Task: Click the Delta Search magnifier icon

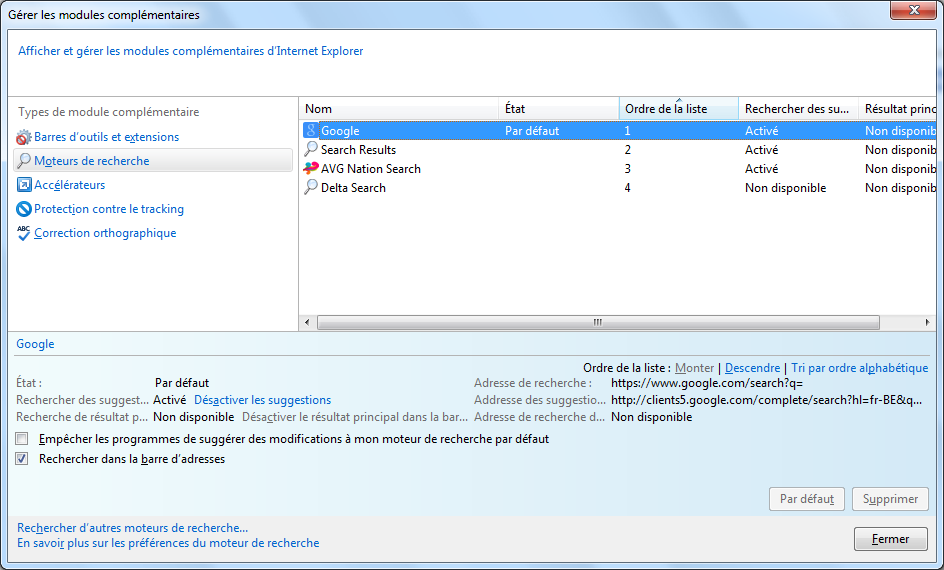Action: (x=311, y=187)
